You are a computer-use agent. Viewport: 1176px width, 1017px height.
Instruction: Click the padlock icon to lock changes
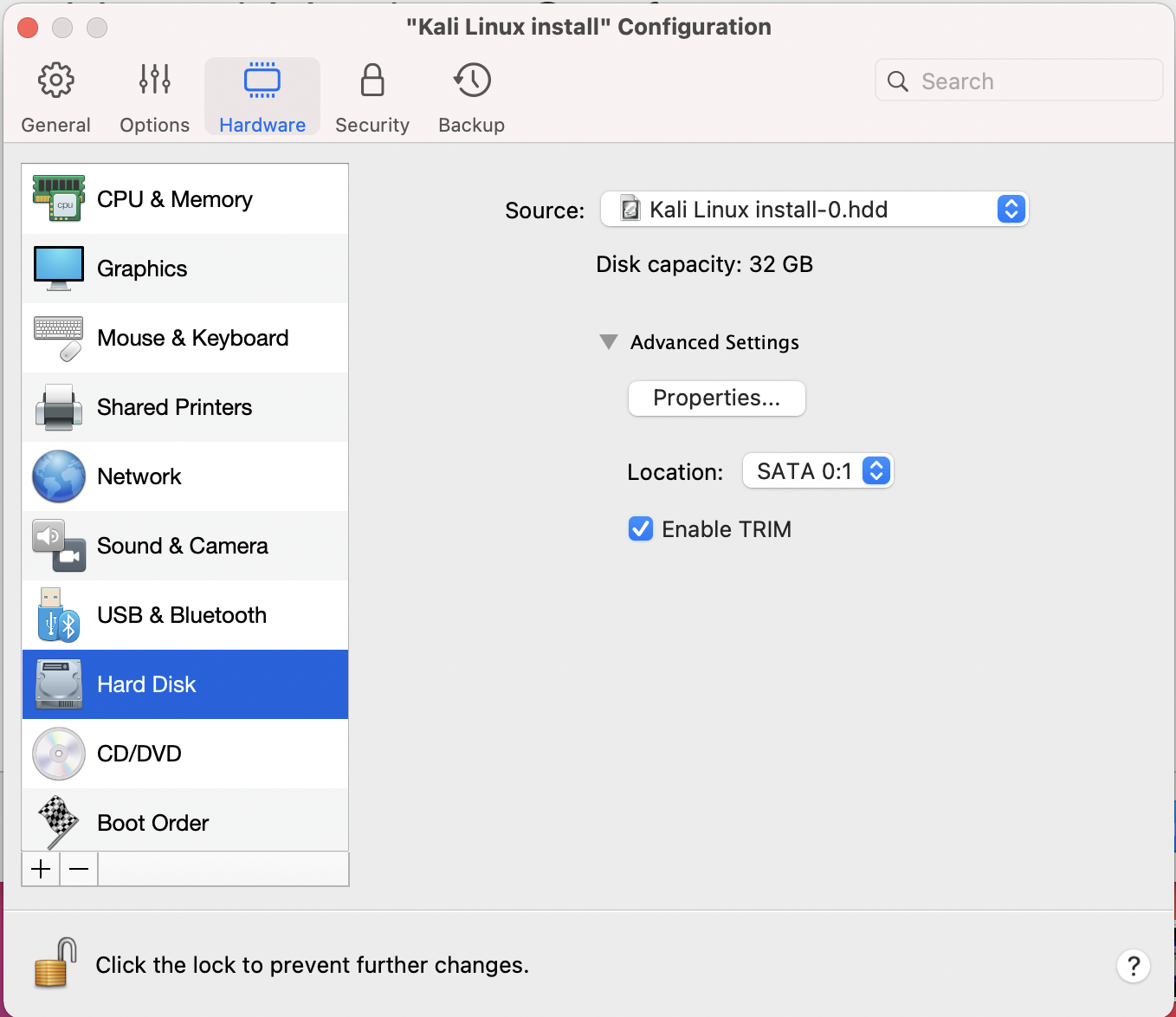[x=55, y=963]
